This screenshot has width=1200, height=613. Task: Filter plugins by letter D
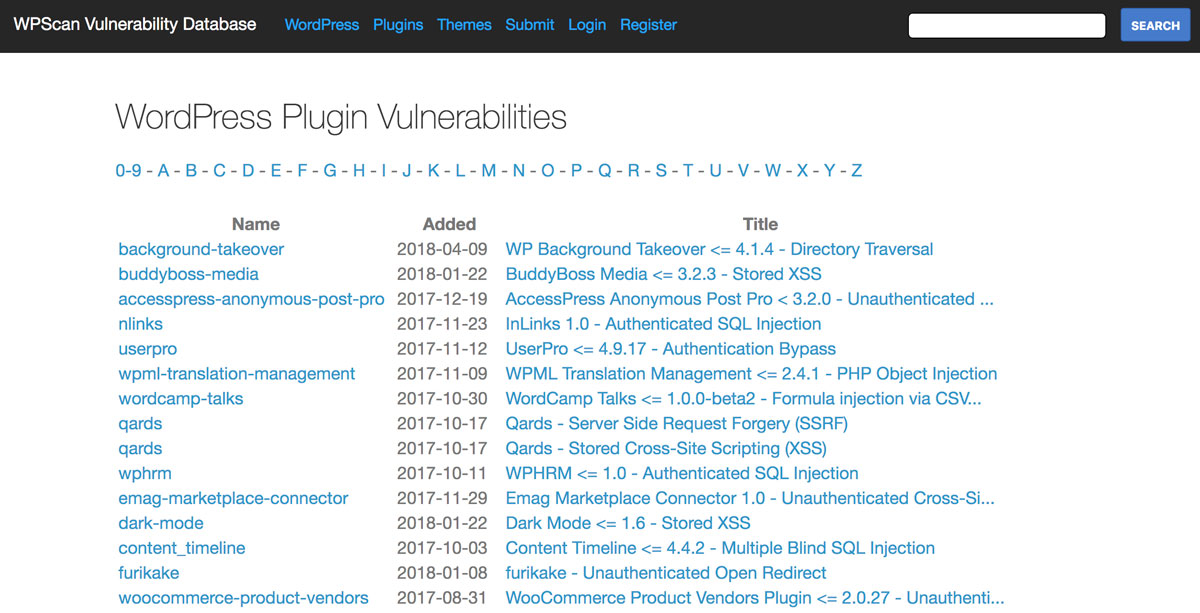[x=248, y=171]
